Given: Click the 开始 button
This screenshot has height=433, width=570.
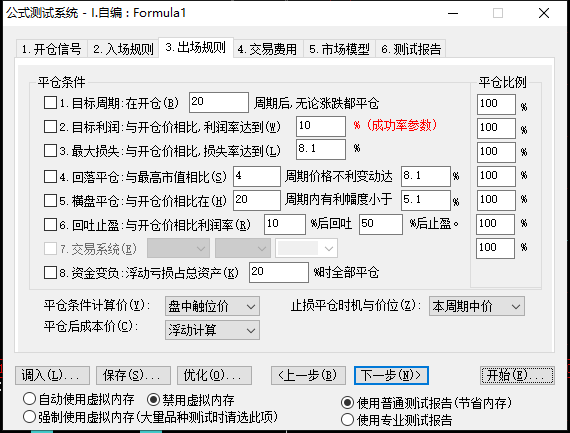Looking at the screenshot, I should pyautogui.click(x=517, y=375).
